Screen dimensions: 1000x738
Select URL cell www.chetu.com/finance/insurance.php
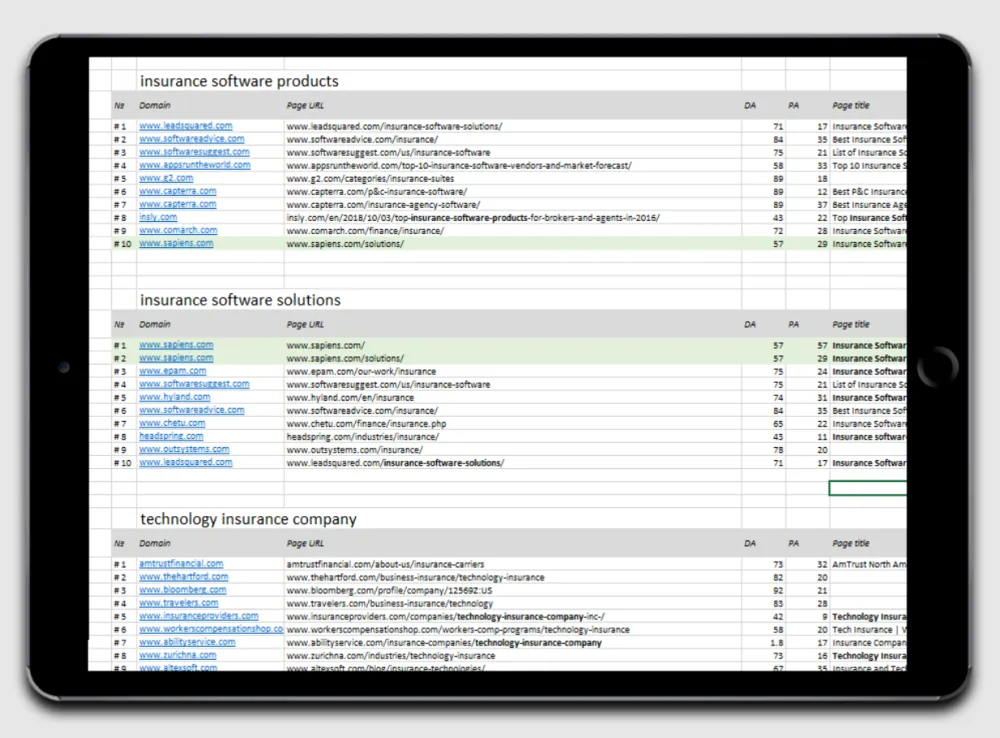coord(367,424)
